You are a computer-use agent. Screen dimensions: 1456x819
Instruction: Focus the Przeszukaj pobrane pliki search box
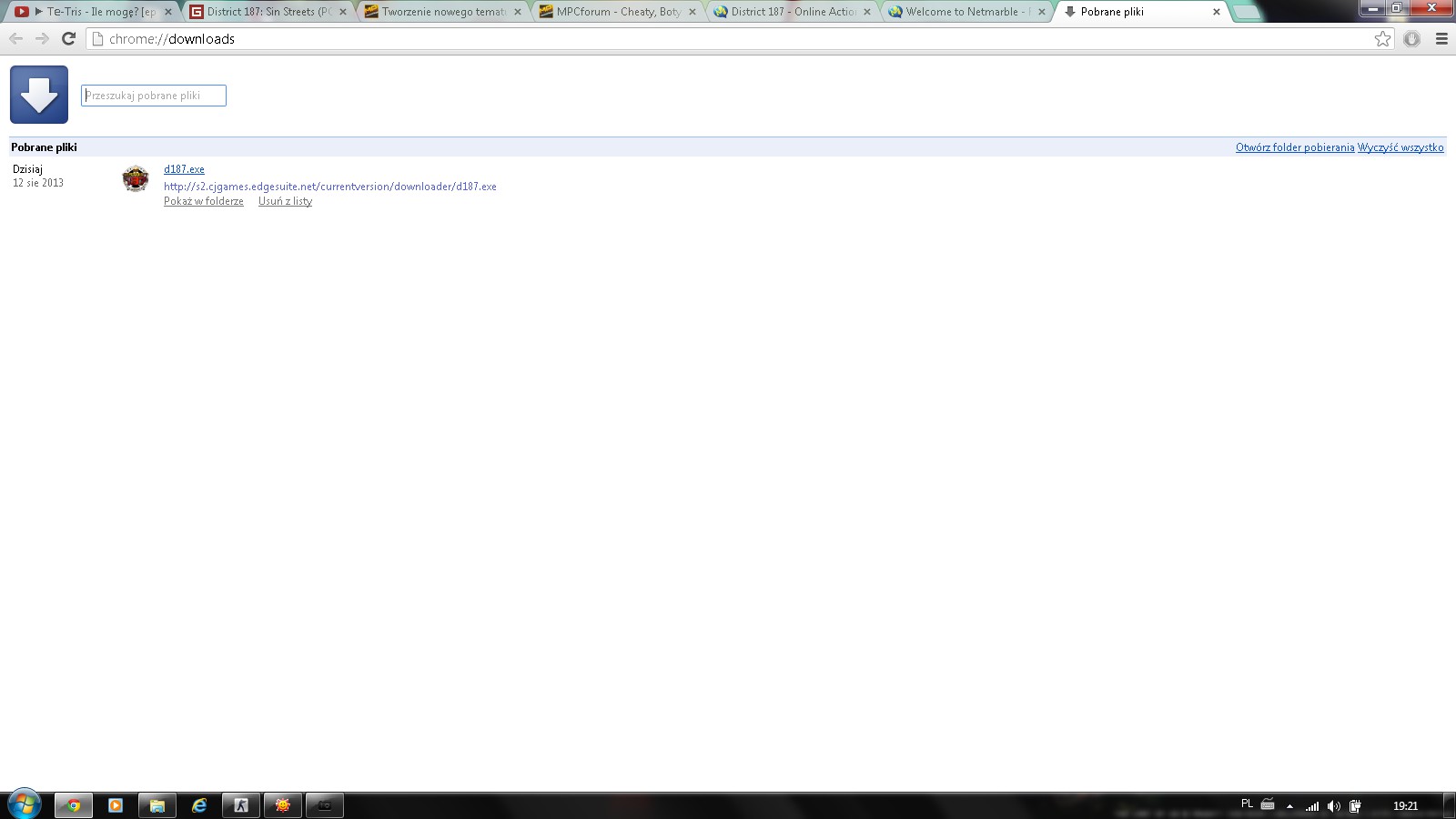[x=154, y=96]
